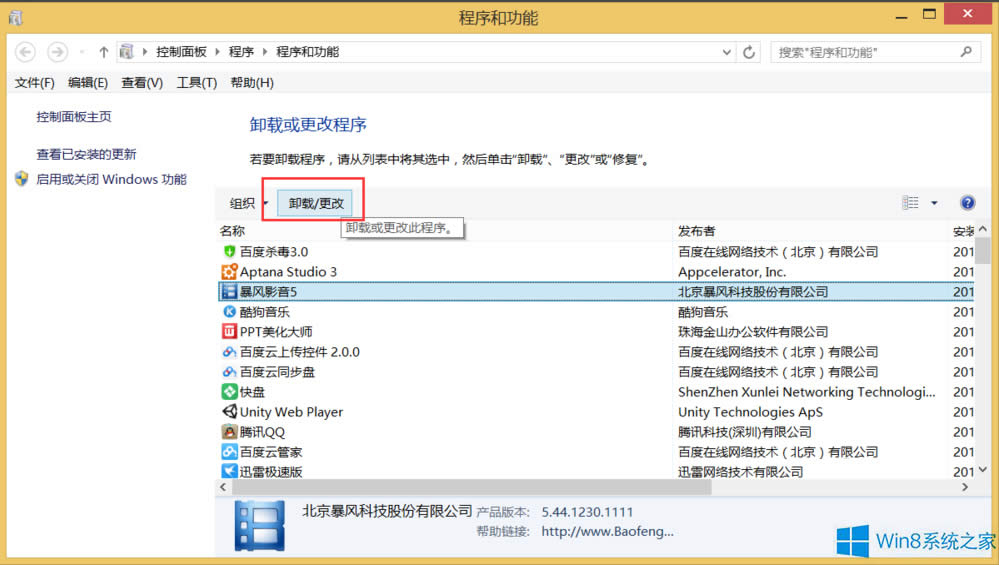Screen dimensions: 999x565
Task: Click publisher ShenZhen Xunlei Networking Technologi...
Action: click(x=807, y=392)
